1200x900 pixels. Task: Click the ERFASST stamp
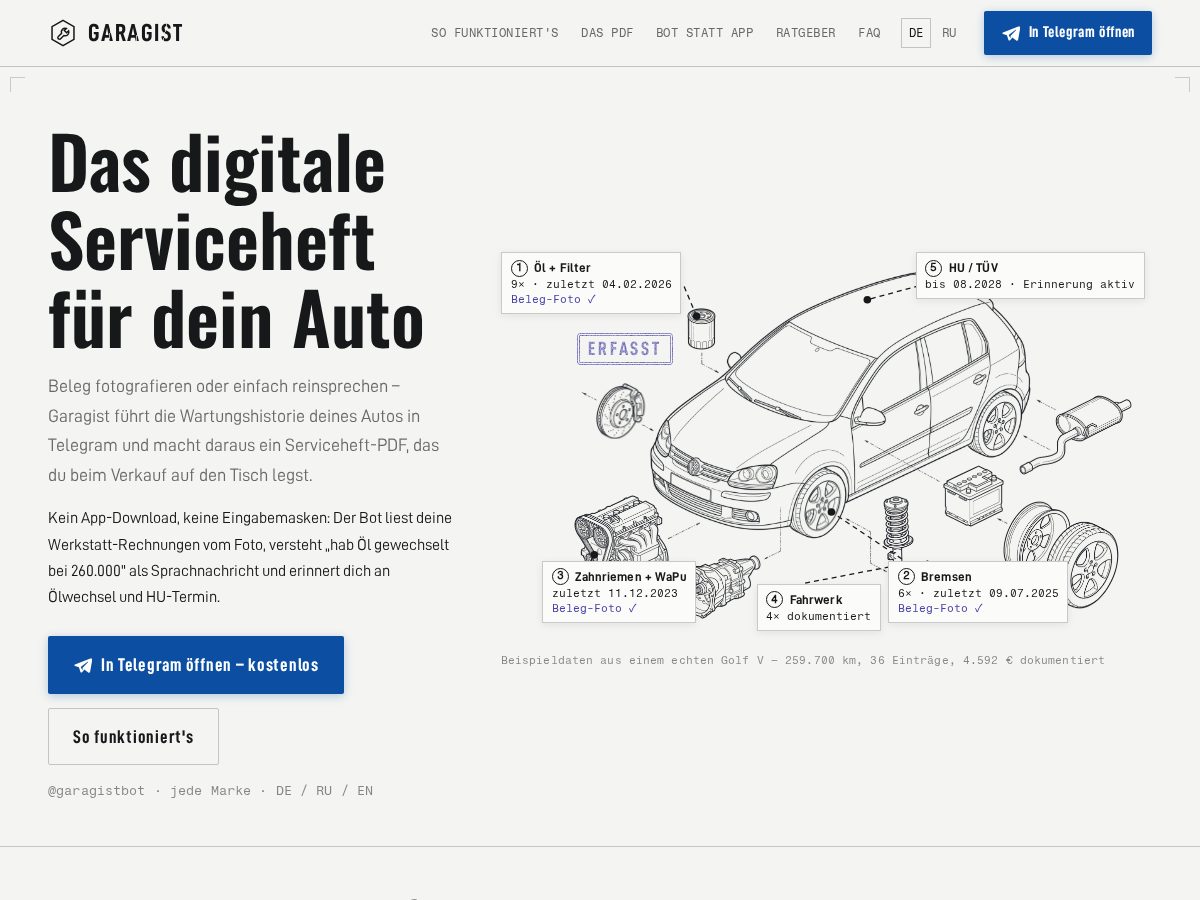coord(625,349)
